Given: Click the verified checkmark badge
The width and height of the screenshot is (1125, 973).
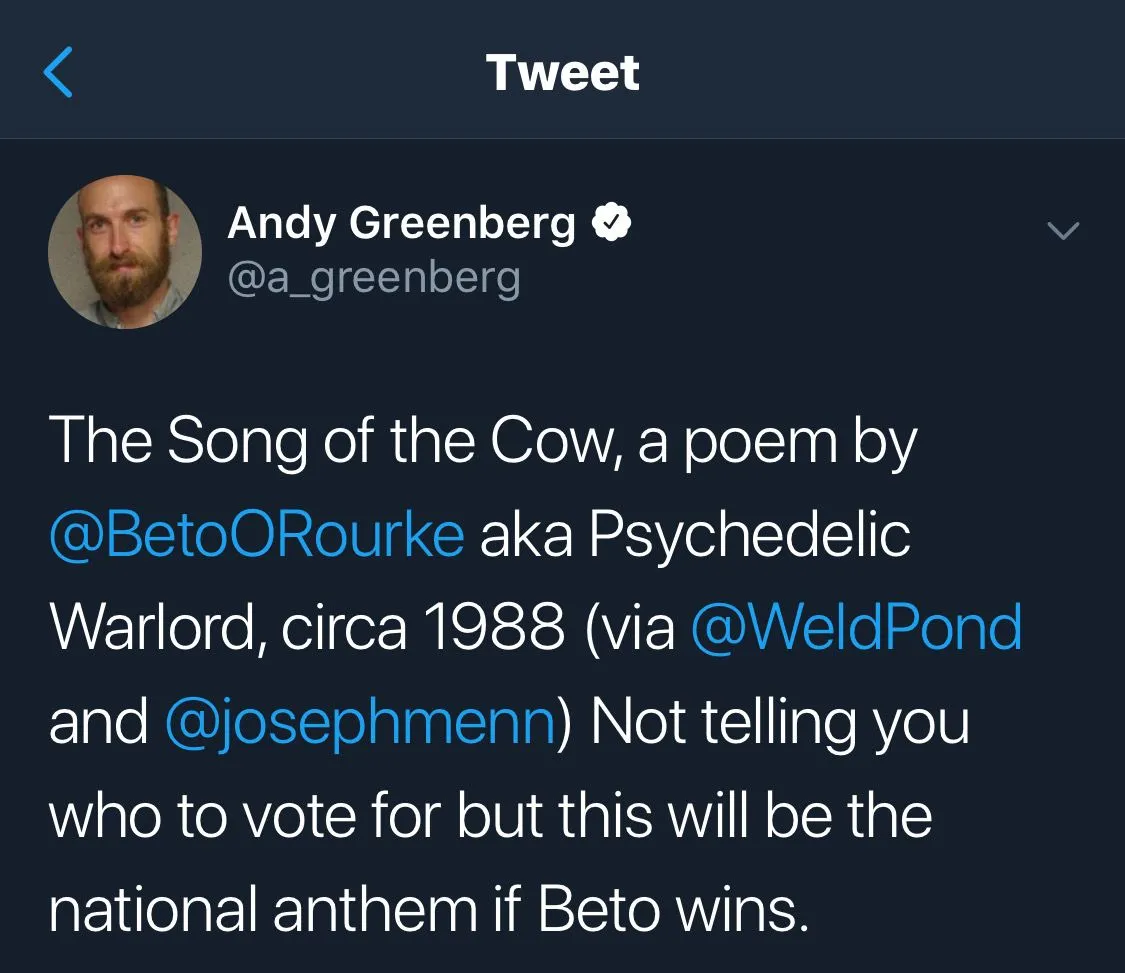Looking at the screenshot, I should [x=611, y=224].
